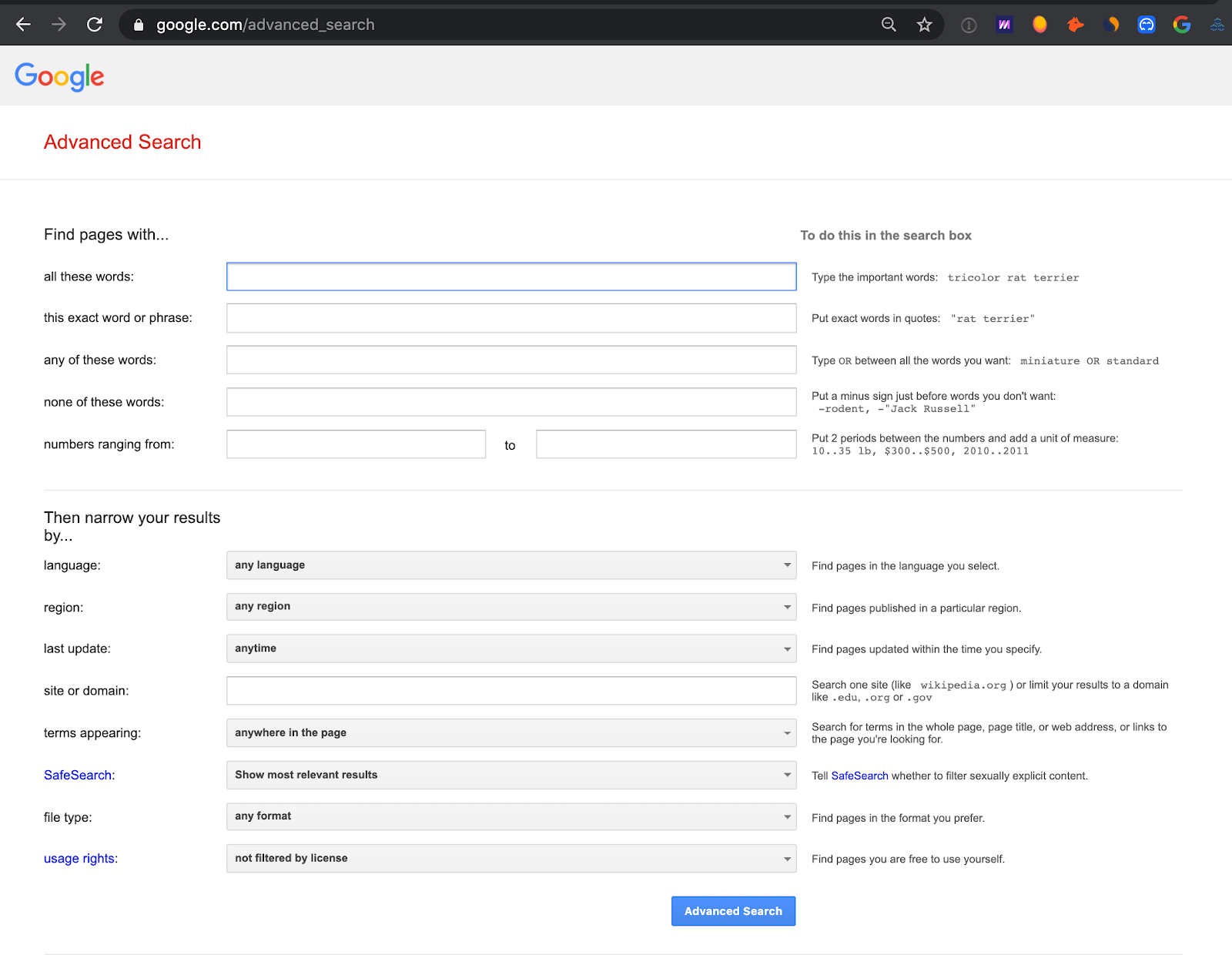The height and width of the screenshot is (955, 1232).
Task: Reload the page with refresh icon
Action: coord(95,25)
